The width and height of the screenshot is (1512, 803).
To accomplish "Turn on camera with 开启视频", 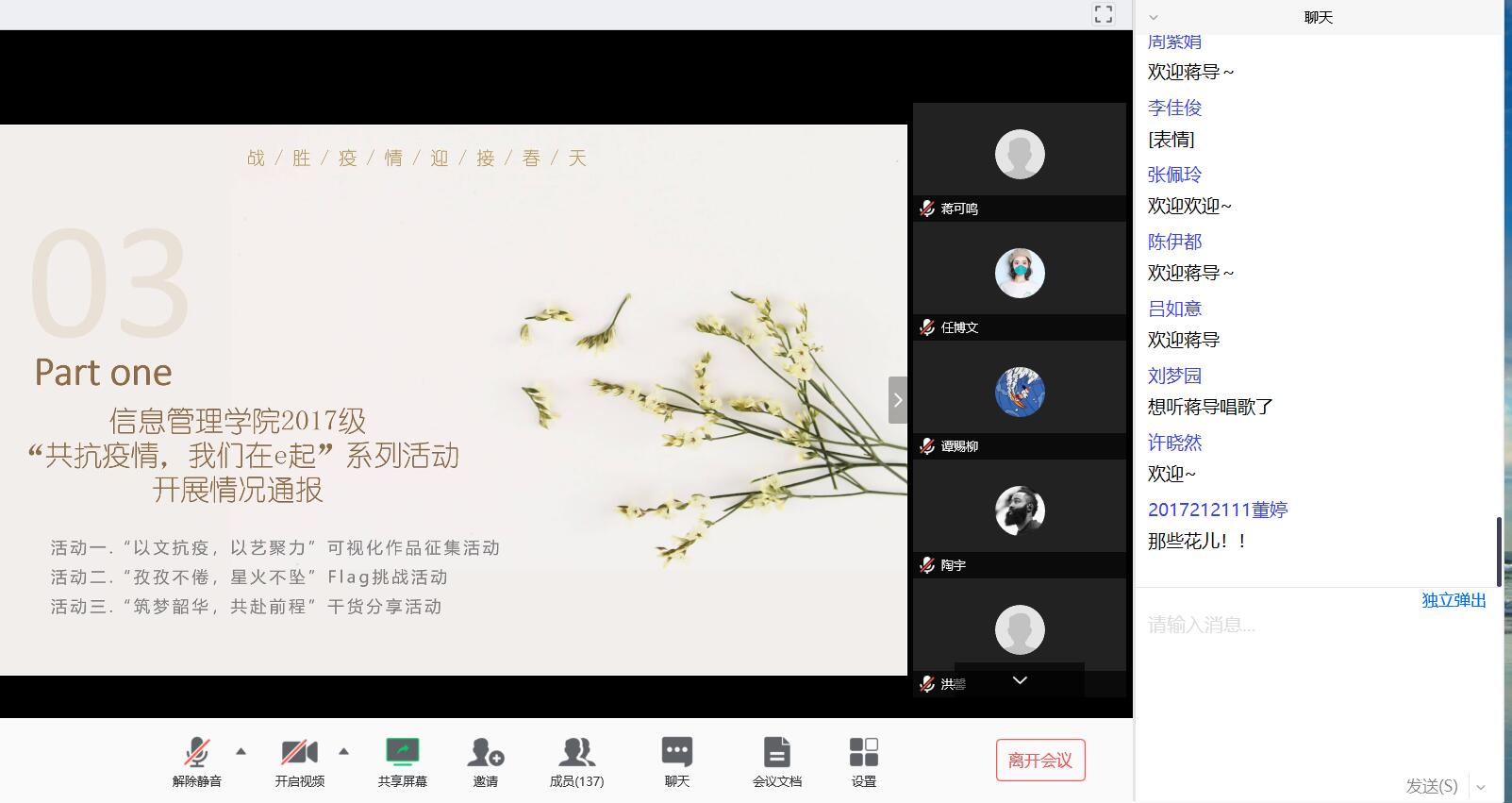I will click(x=299, y=753).
